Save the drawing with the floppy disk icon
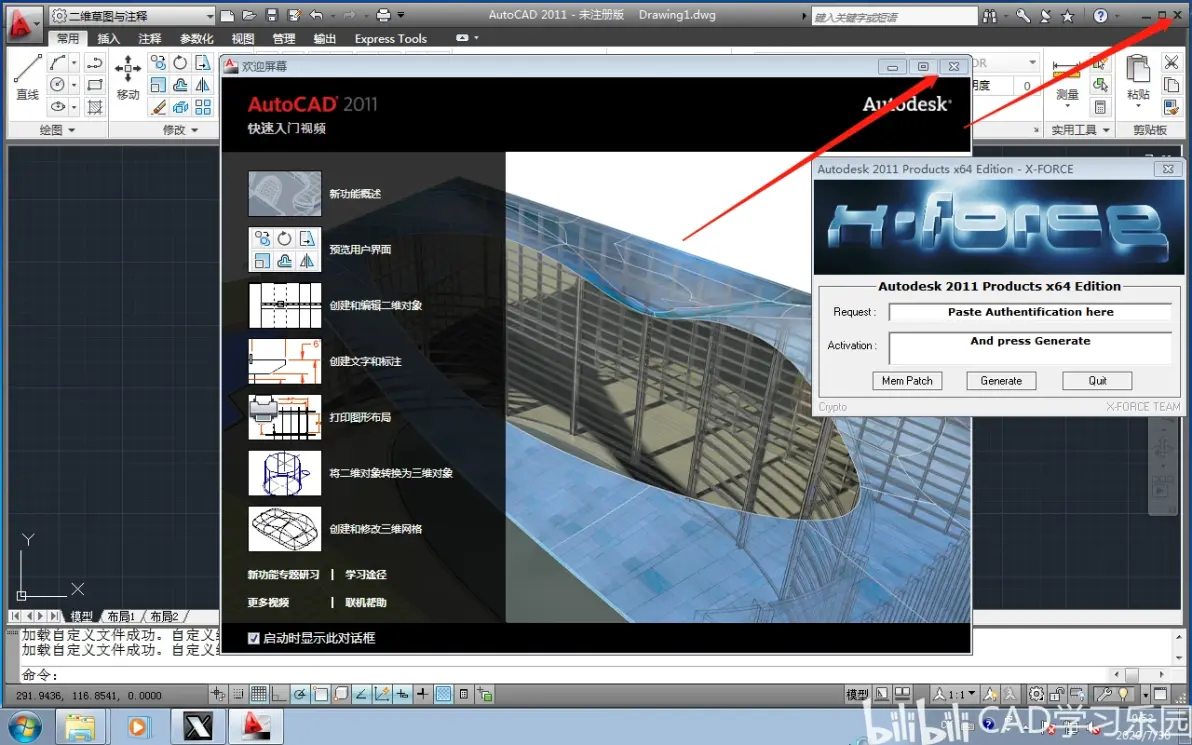 pos(271,15)
